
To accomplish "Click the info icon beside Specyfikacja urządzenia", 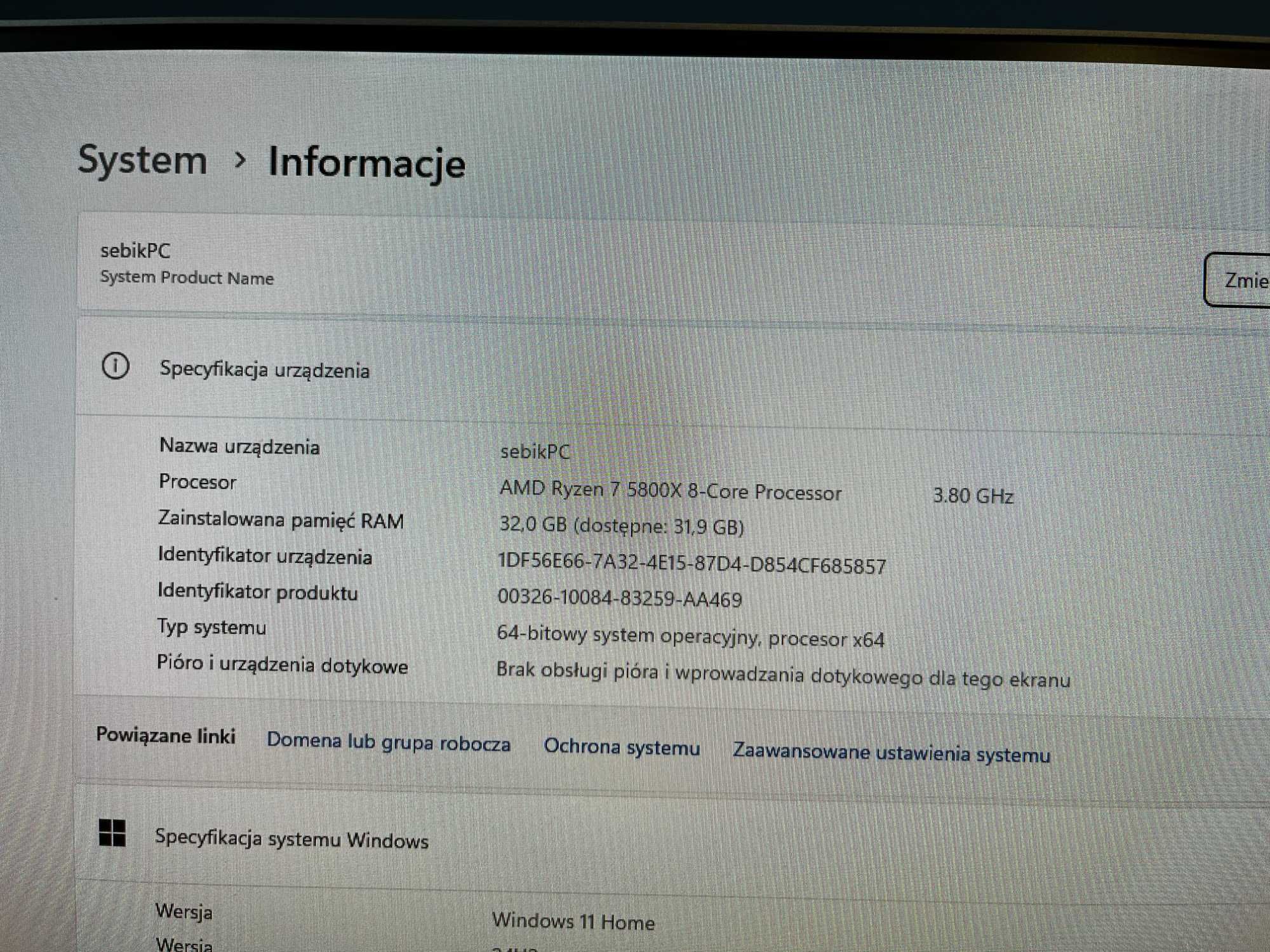I will click(x=116, y=366).
